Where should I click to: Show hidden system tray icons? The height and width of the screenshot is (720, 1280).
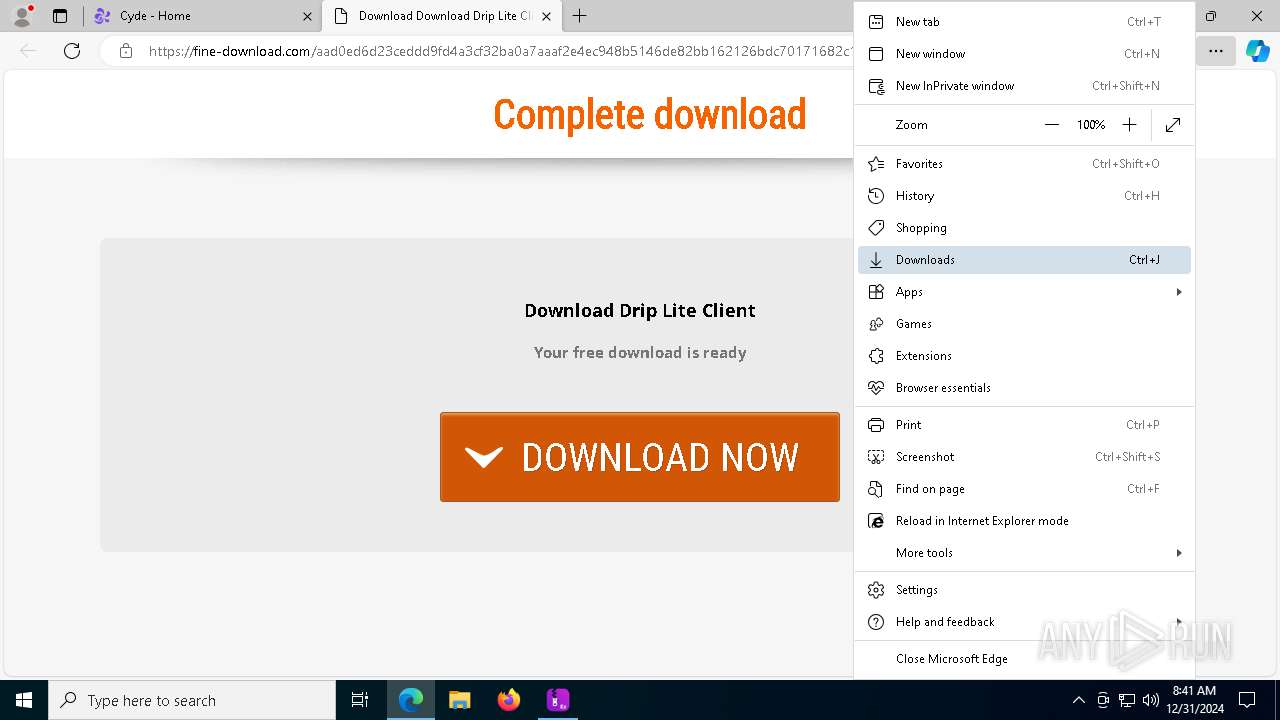tap(1078, 700)
